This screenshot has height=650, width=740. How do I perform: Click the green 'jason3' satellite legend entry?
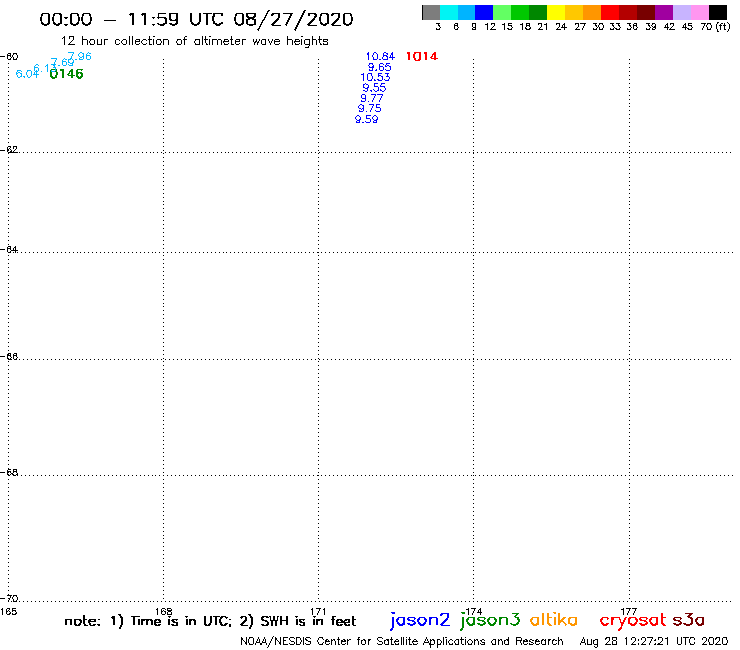490,620
